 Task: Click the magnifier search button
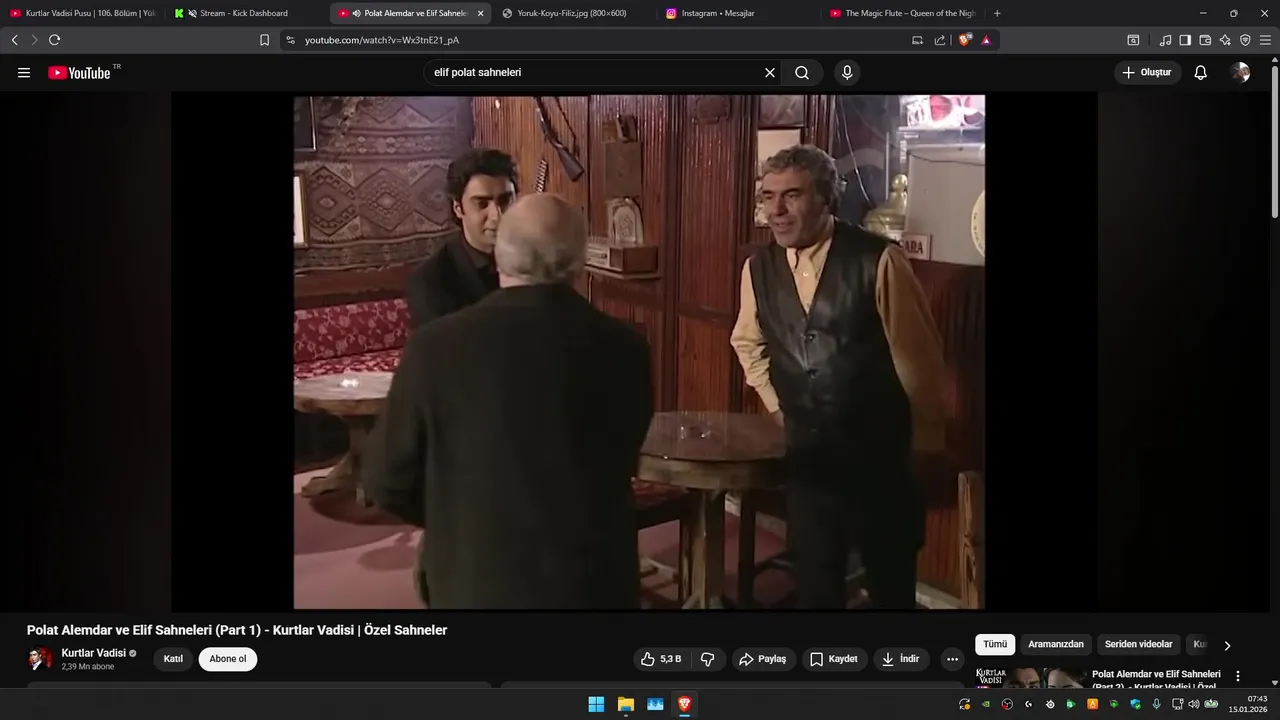[802, 73]
